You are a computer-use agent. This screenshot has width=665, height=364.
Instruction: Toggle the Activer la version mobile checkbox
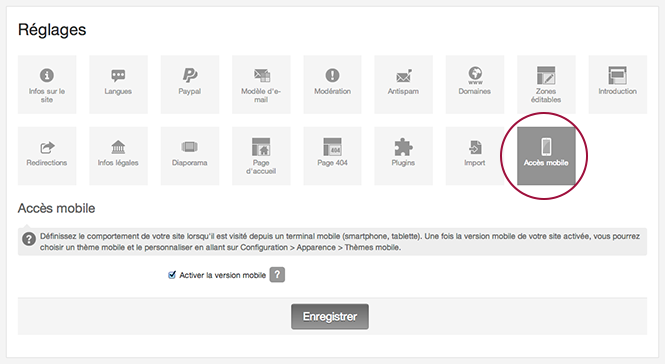coord(172,275)
